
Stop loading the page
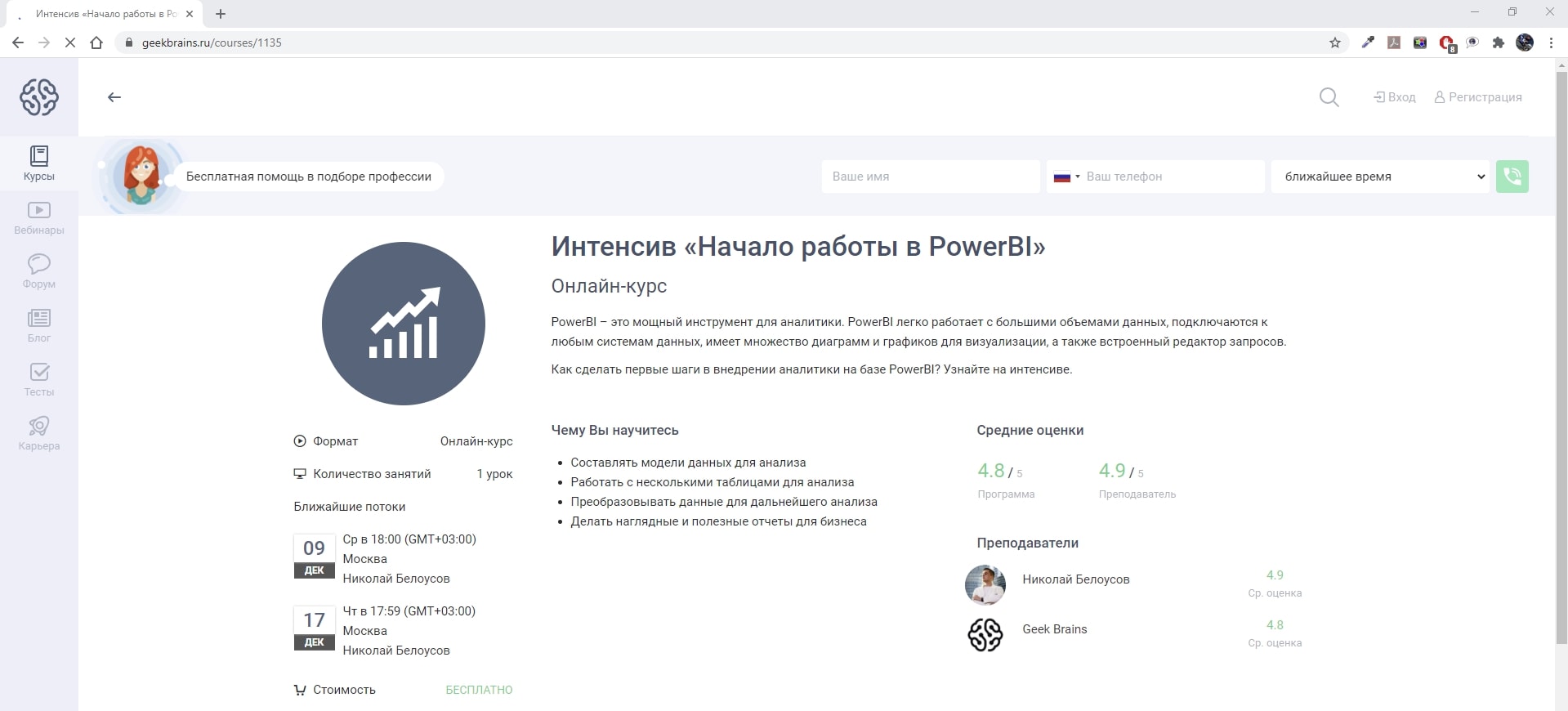(70, 42)
